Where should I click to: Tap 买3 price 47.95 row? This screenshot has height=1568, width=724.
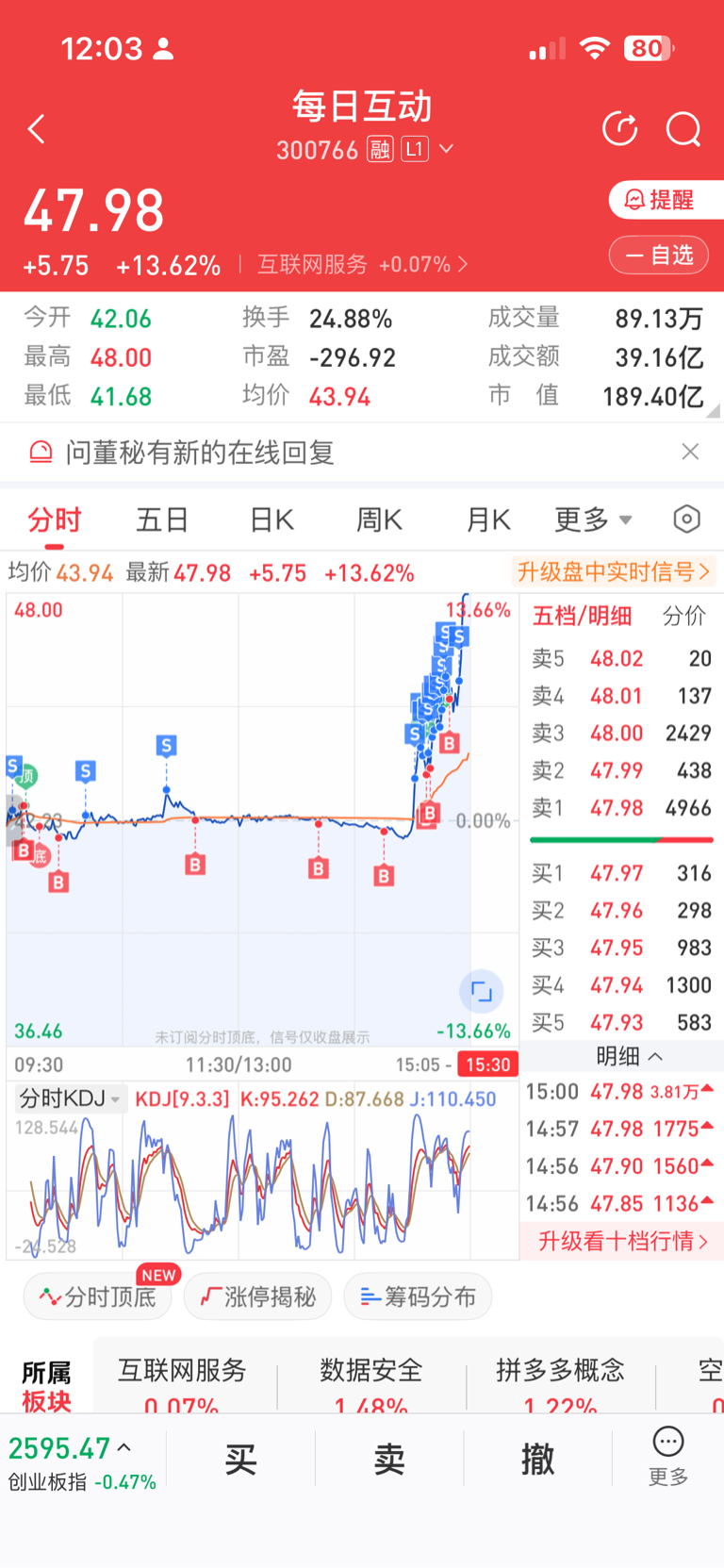[x=621, y=948]
